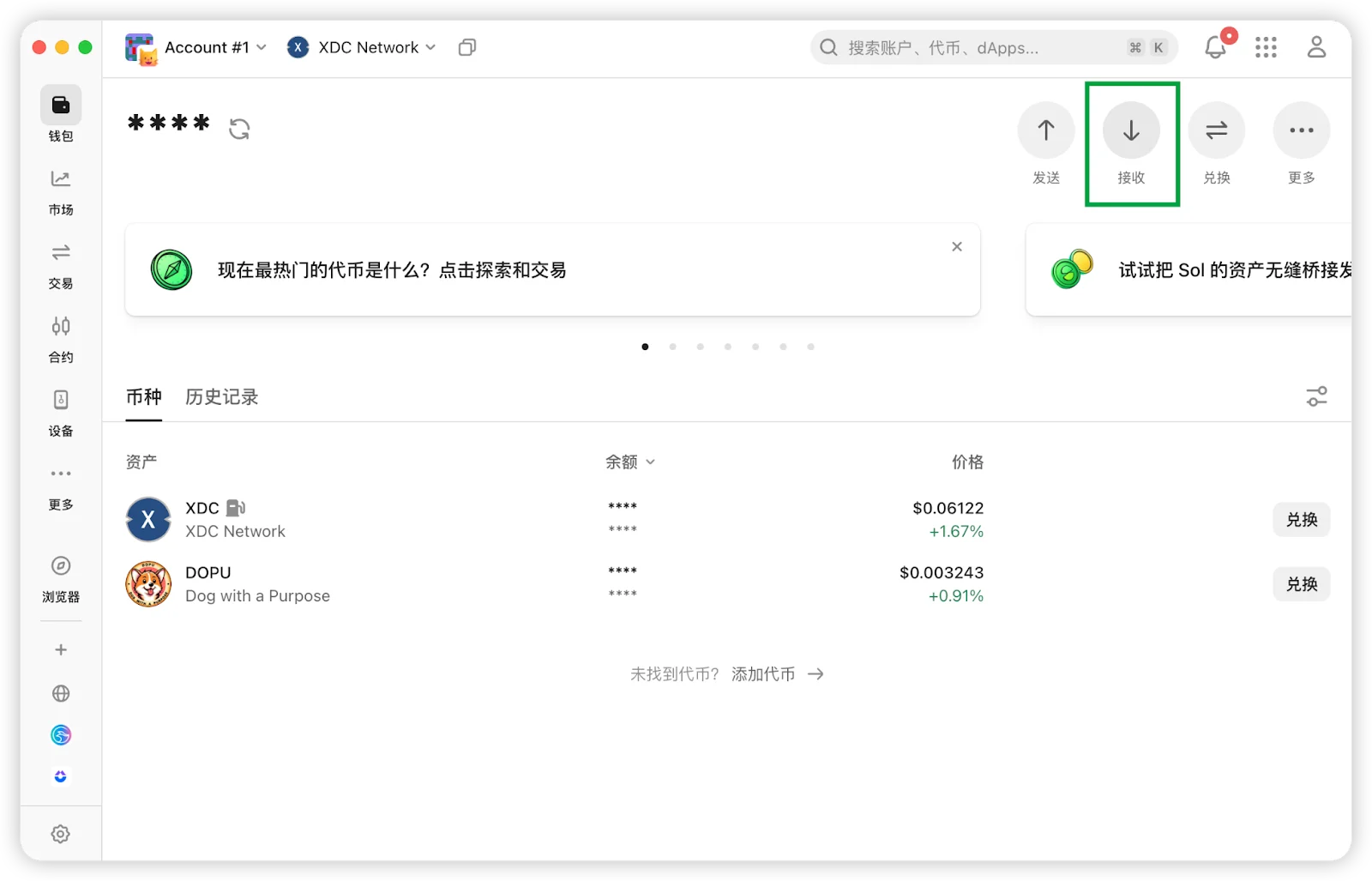Click the Add token (添加代币) link
This screenshot has height=881, width=1372.
777,674
